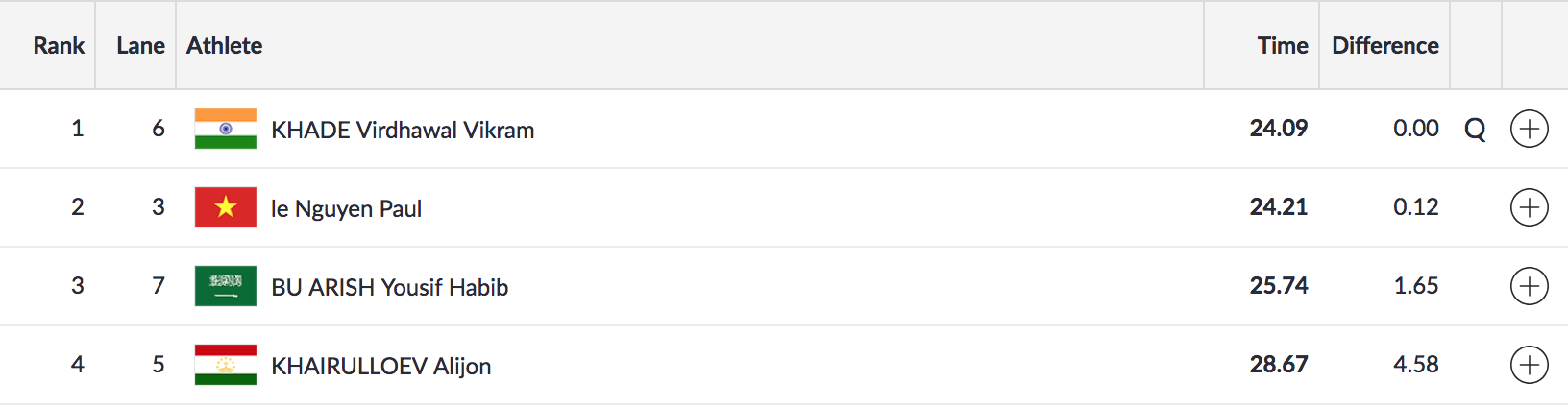Sort by the Time column header
This screenshot has height=407, width=1568.
tap(1283, 46)
